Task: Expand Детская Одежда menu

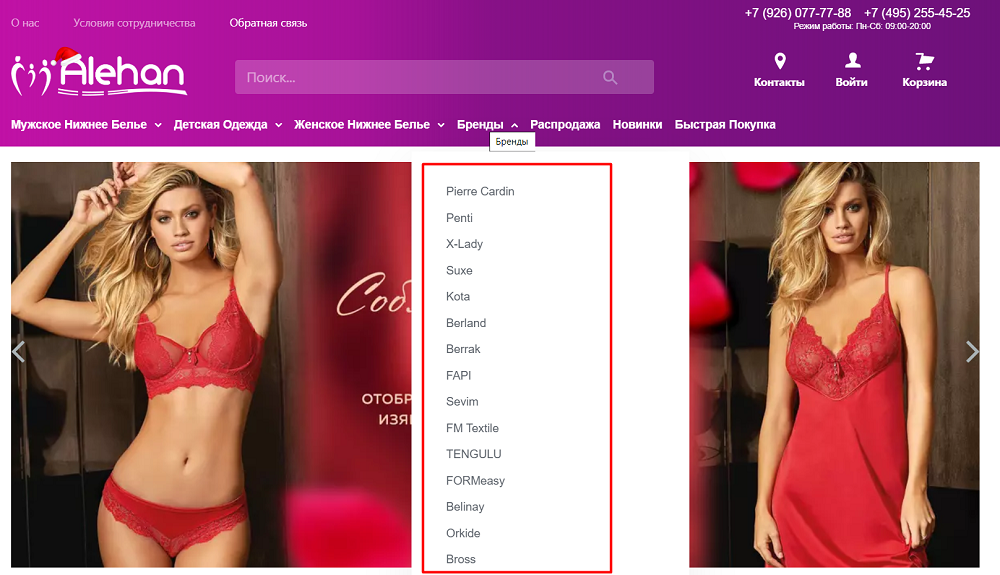Action: (228, 124)
